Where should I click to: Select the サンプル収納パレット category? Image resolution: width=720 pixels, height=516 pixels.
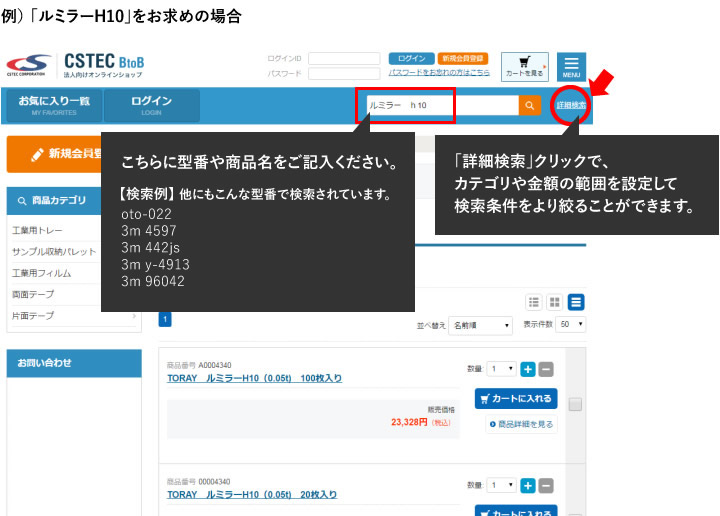tap(54, 252)
